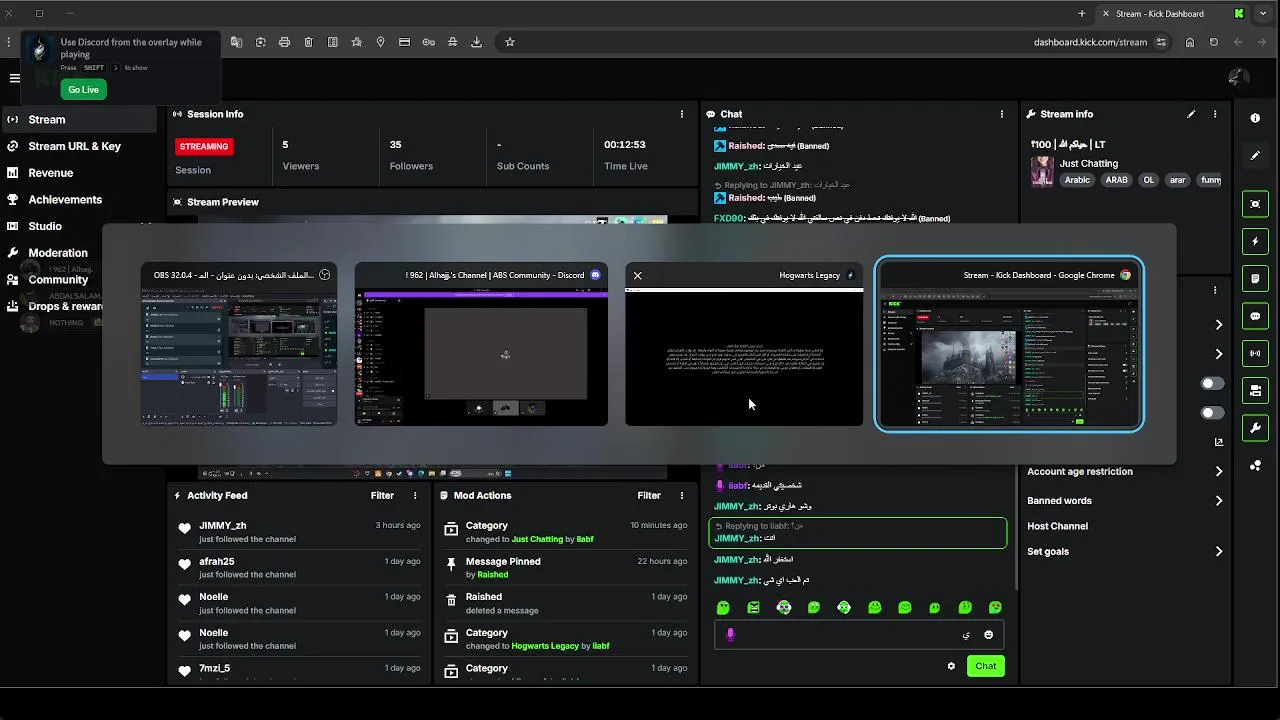
Task: Click the location pin icon in browser toolbar
Action: [x=380, y=42]
